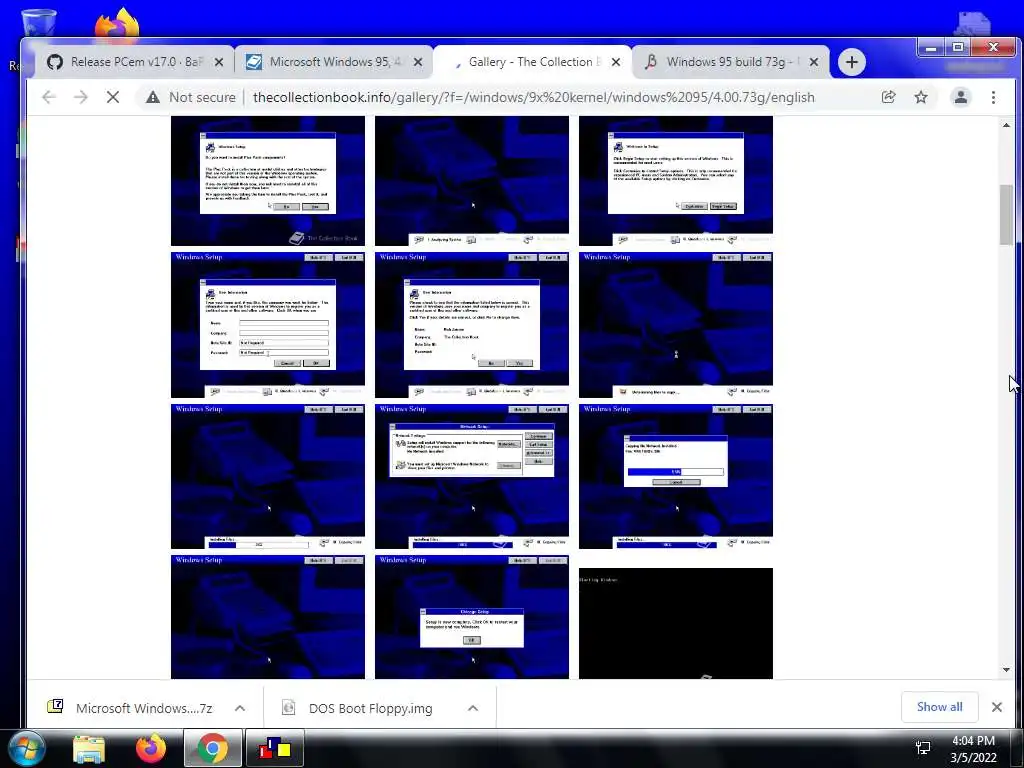Expand options for DOS Boot Floppy.img download
Screen dimensions: 1024x768
[x=473, y=708]
